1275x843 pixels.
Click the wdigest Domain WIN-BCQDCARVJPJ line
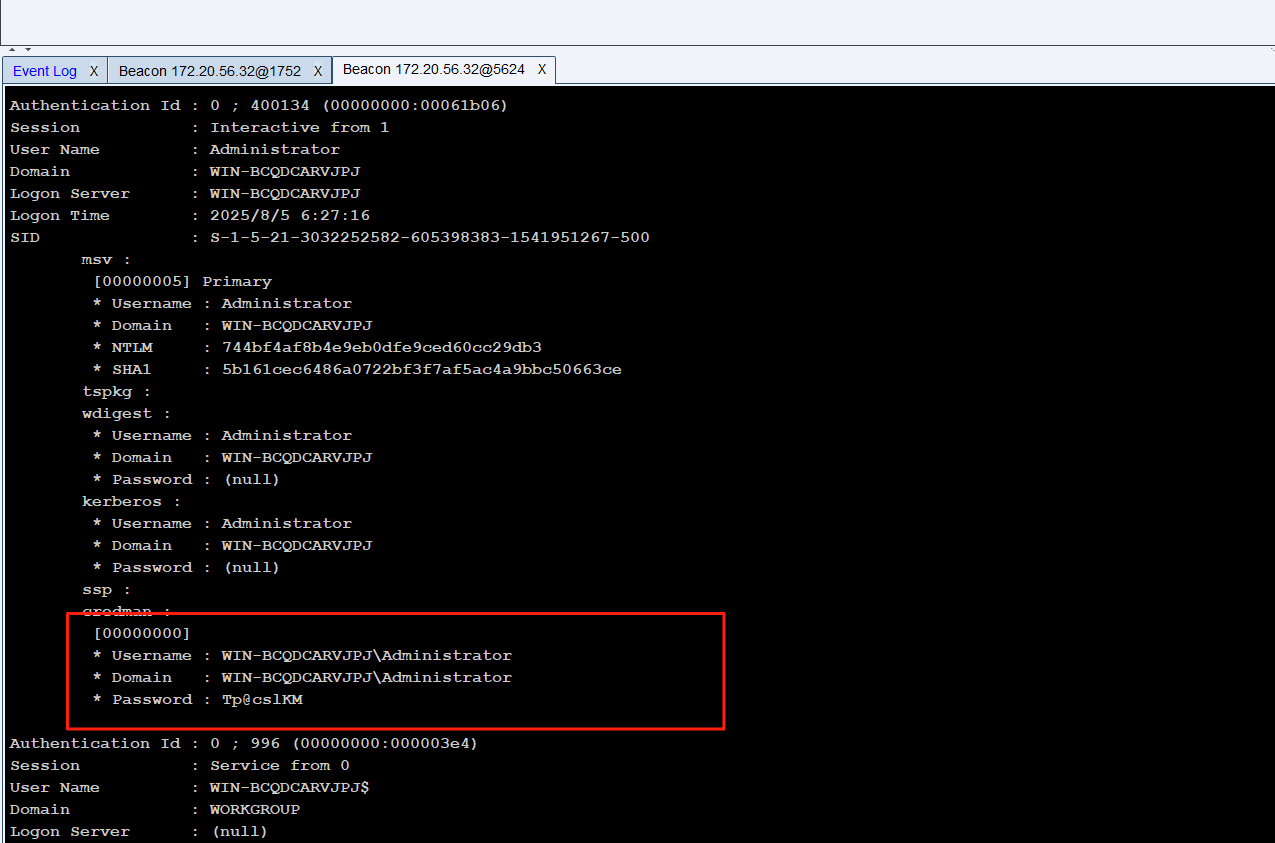pos(232,457)
